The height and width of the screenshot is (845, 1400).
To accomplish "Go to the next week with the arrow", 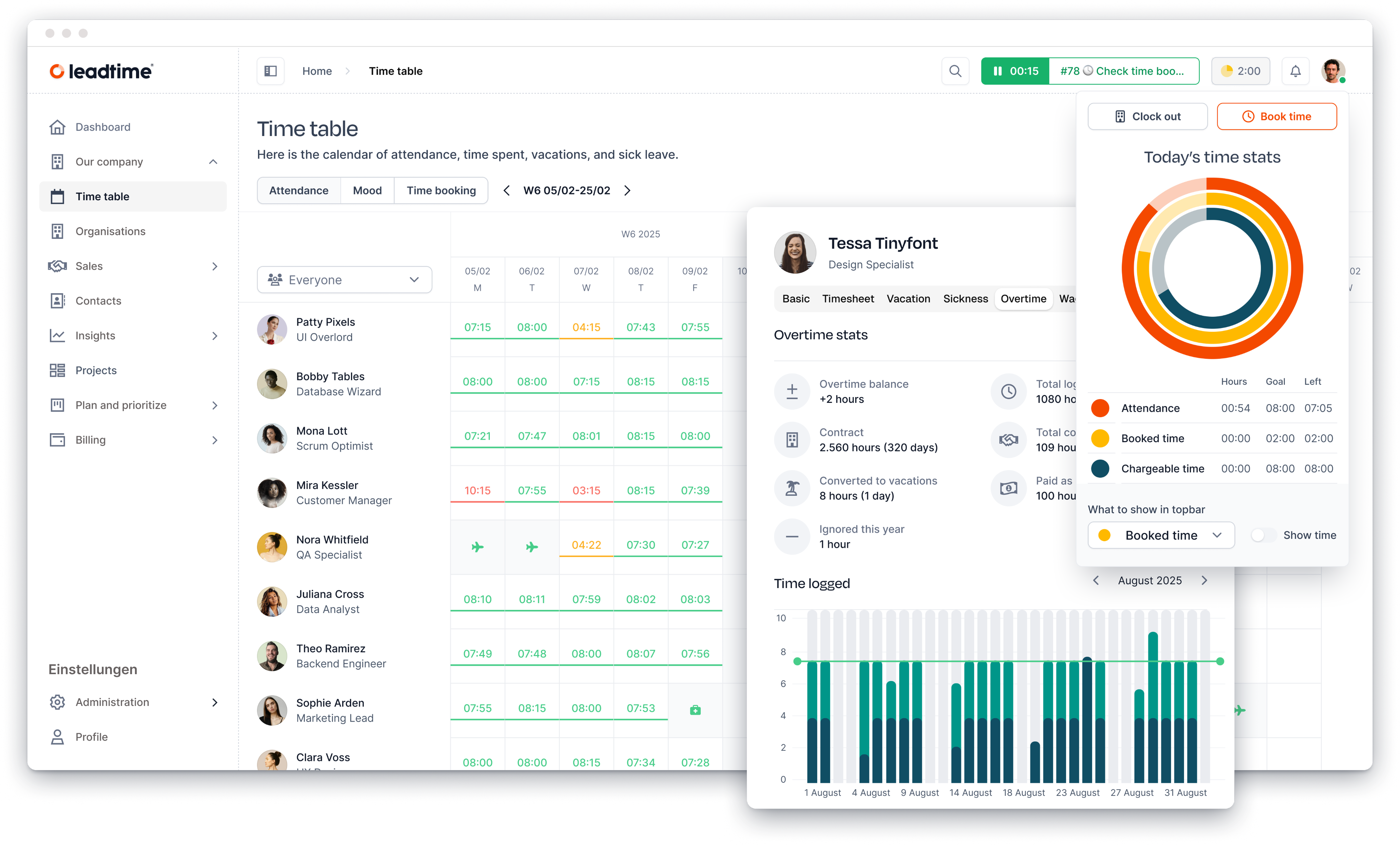I will [627, 190].
